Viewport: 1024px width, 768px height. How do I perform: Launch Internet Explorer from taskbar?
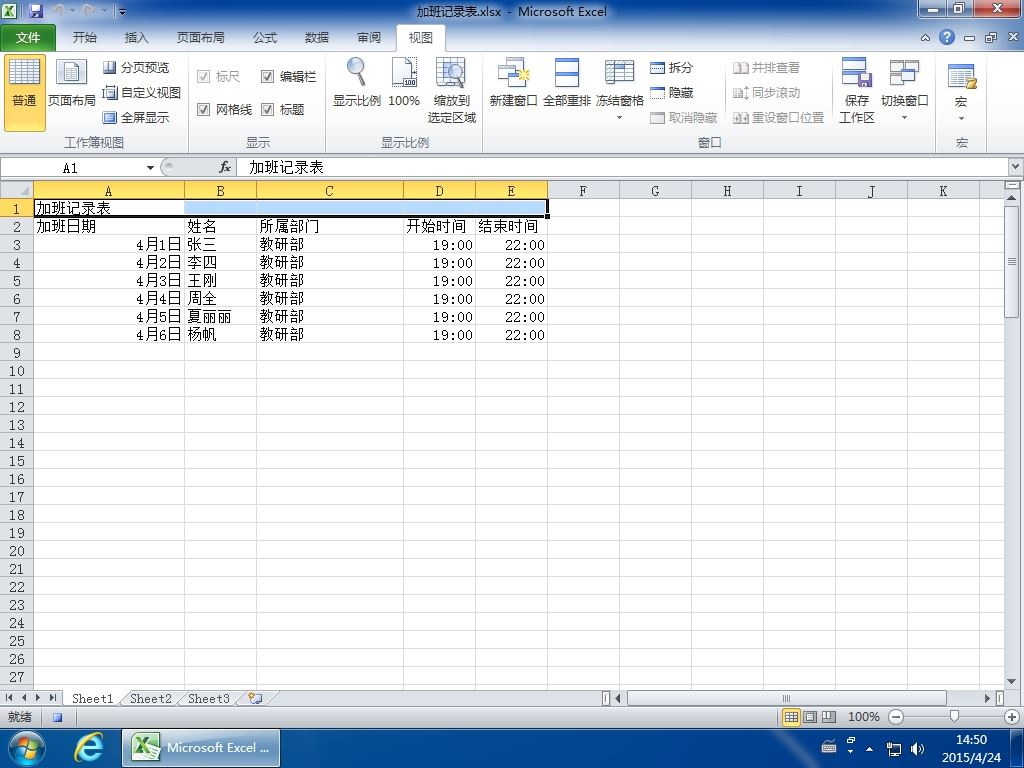(x=88, y=748)
